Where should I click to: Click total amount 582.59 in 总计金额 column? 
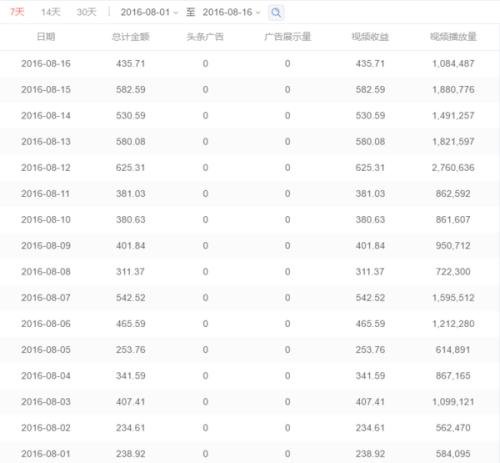coord(130,90)
